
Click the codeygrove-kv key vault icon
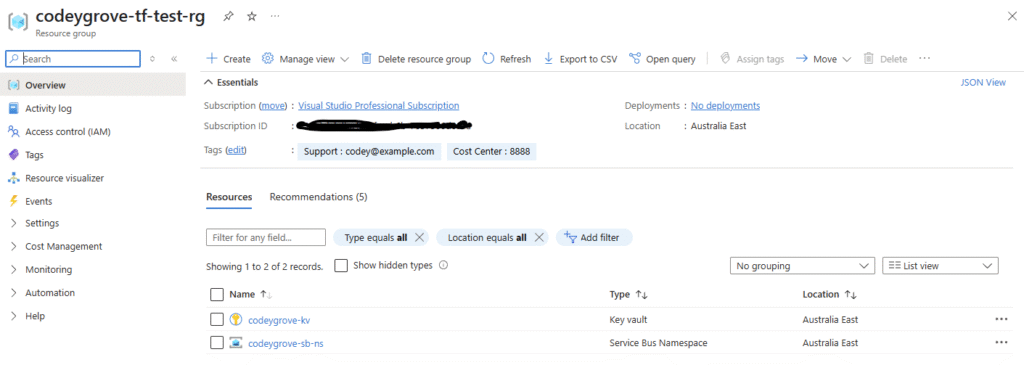point(236,320)
